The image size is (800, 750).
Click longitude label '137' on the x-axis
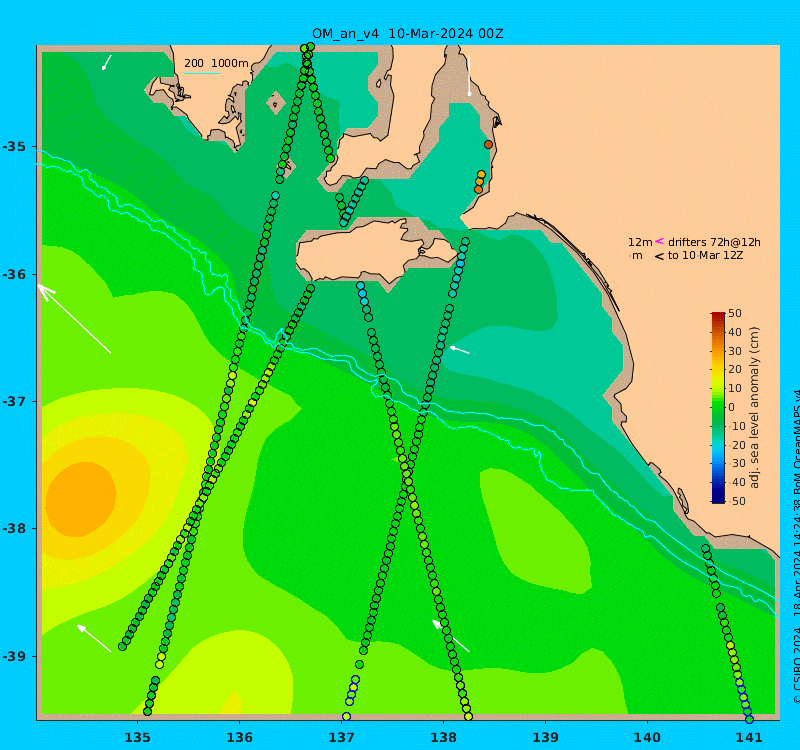tap(341, 737)
